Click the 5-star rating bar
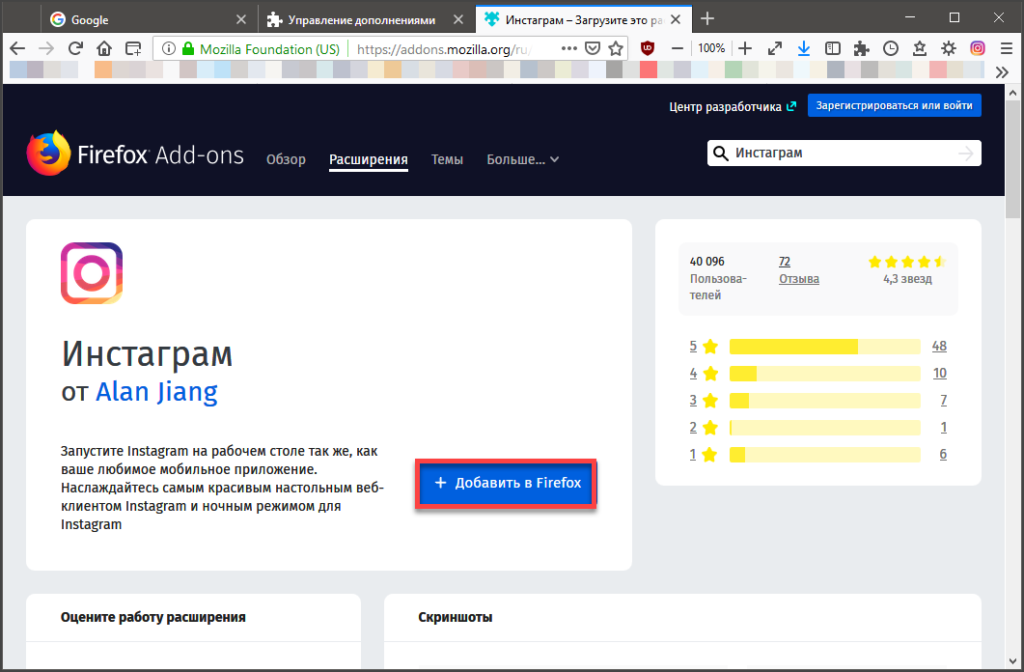 825,347
